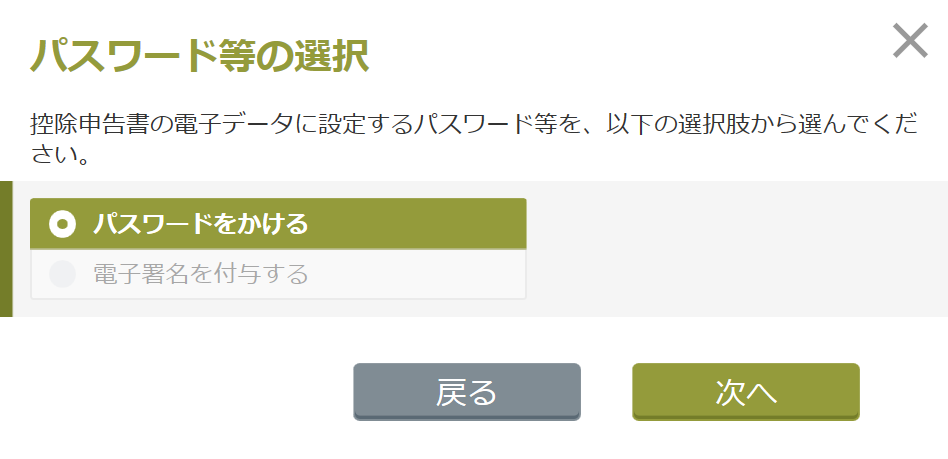The image size is (948, 459).
Task: Select the 電子署名を付与する radio button
Action: point(63,274)
